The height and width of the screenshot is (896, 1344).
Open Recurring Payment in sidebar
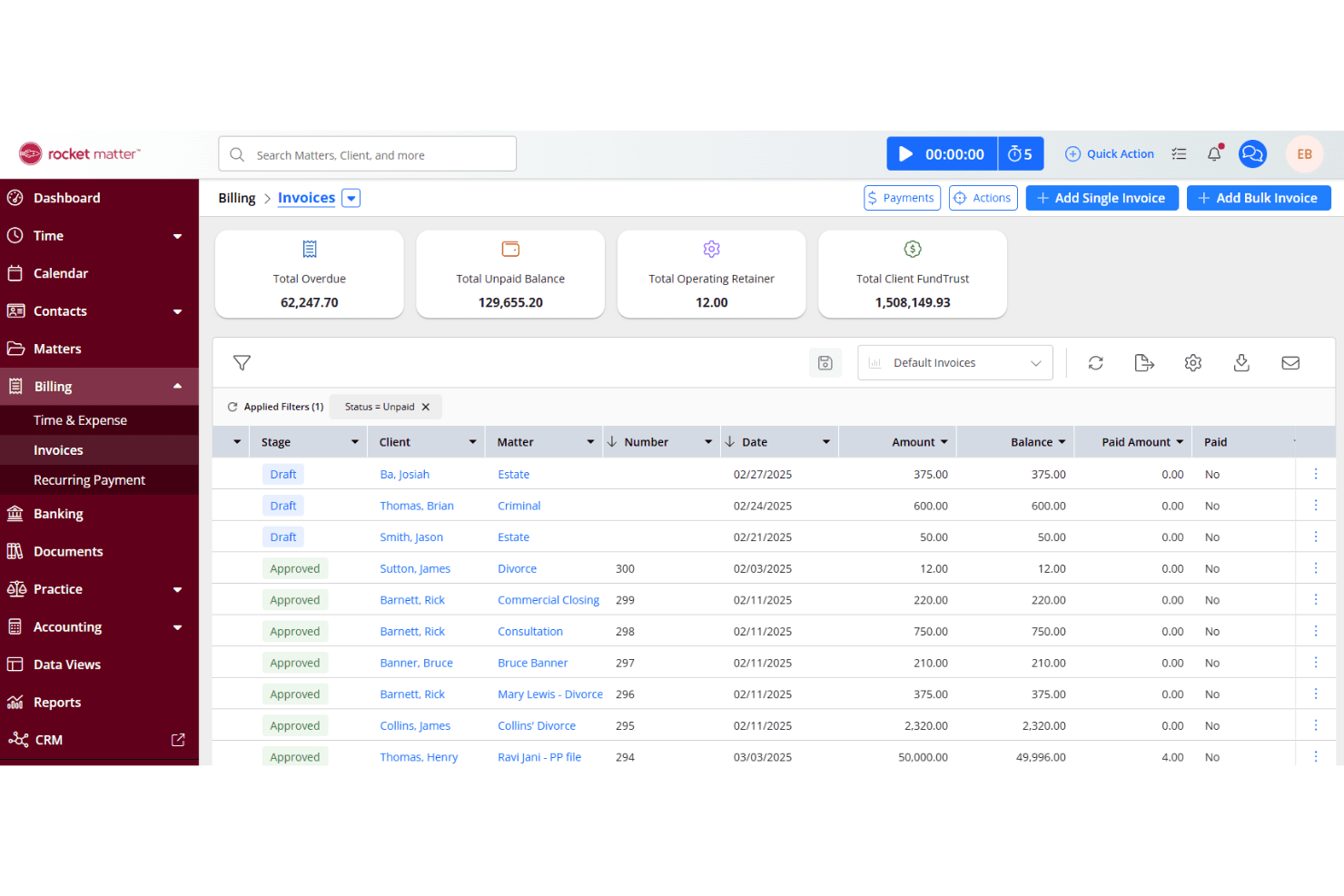[x=89, y=480]
